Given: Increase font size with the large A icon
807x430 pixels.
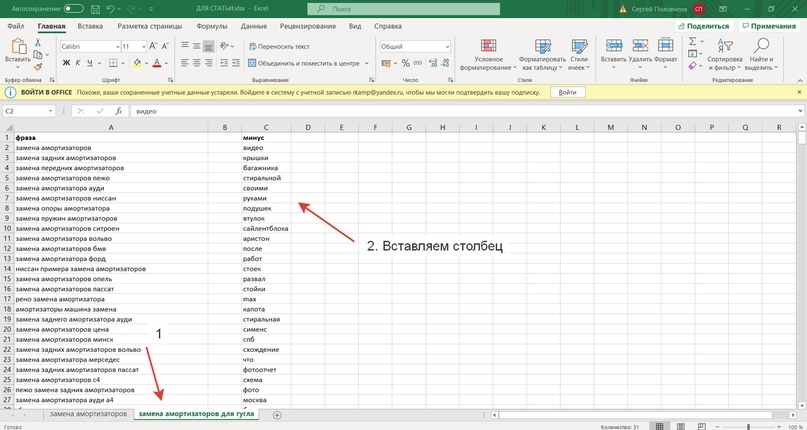Looking at the screenshot, I should point(153,46).
